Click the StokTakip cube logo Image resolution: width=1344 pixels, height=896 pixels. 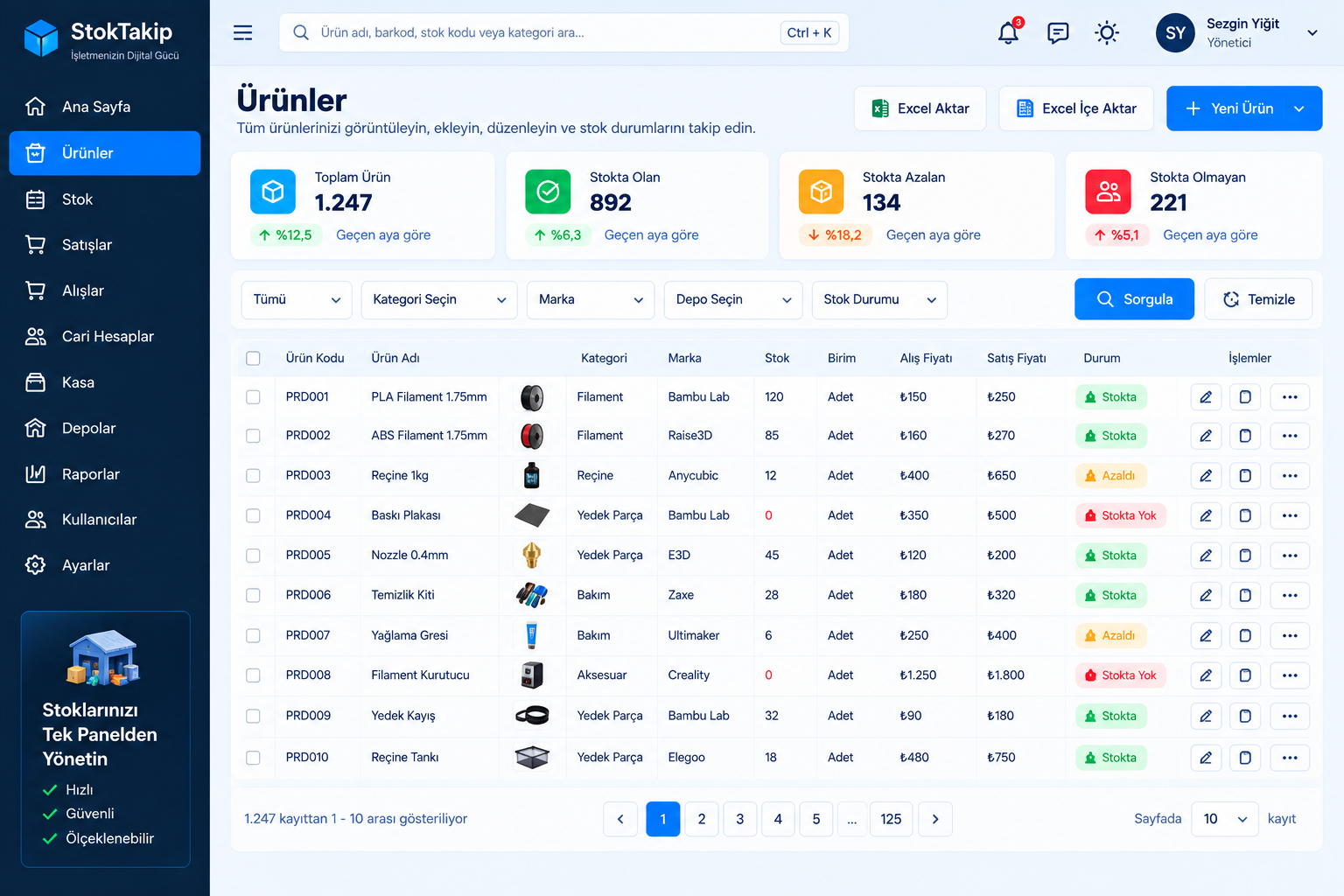coord(41,38)
